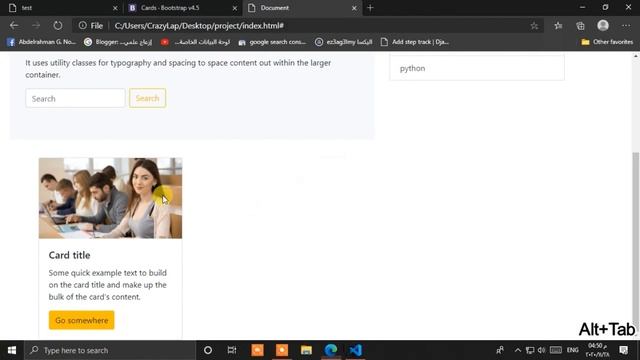Open the YouTube bookmark in favorites bar
Viewport: 640px width, 360px height.
point(196,42)
